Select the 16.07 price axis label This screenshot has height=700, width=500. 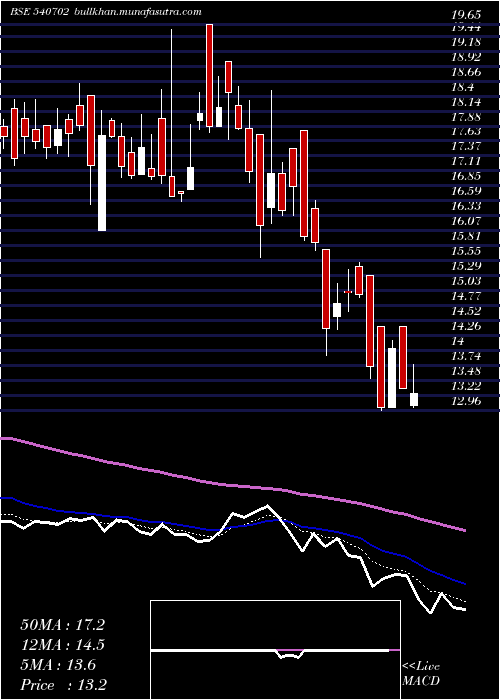[x=466, y=221]
